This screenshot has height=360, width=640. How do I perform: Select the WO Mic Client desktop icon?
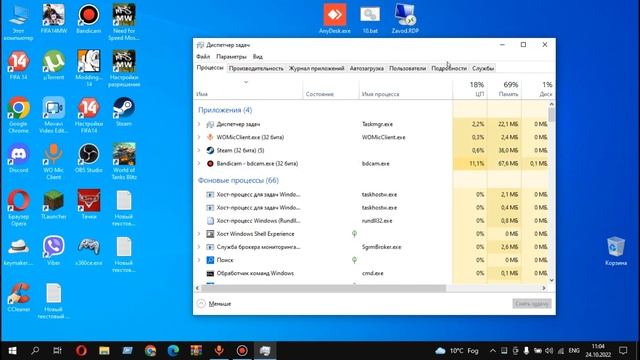point(53,162)
